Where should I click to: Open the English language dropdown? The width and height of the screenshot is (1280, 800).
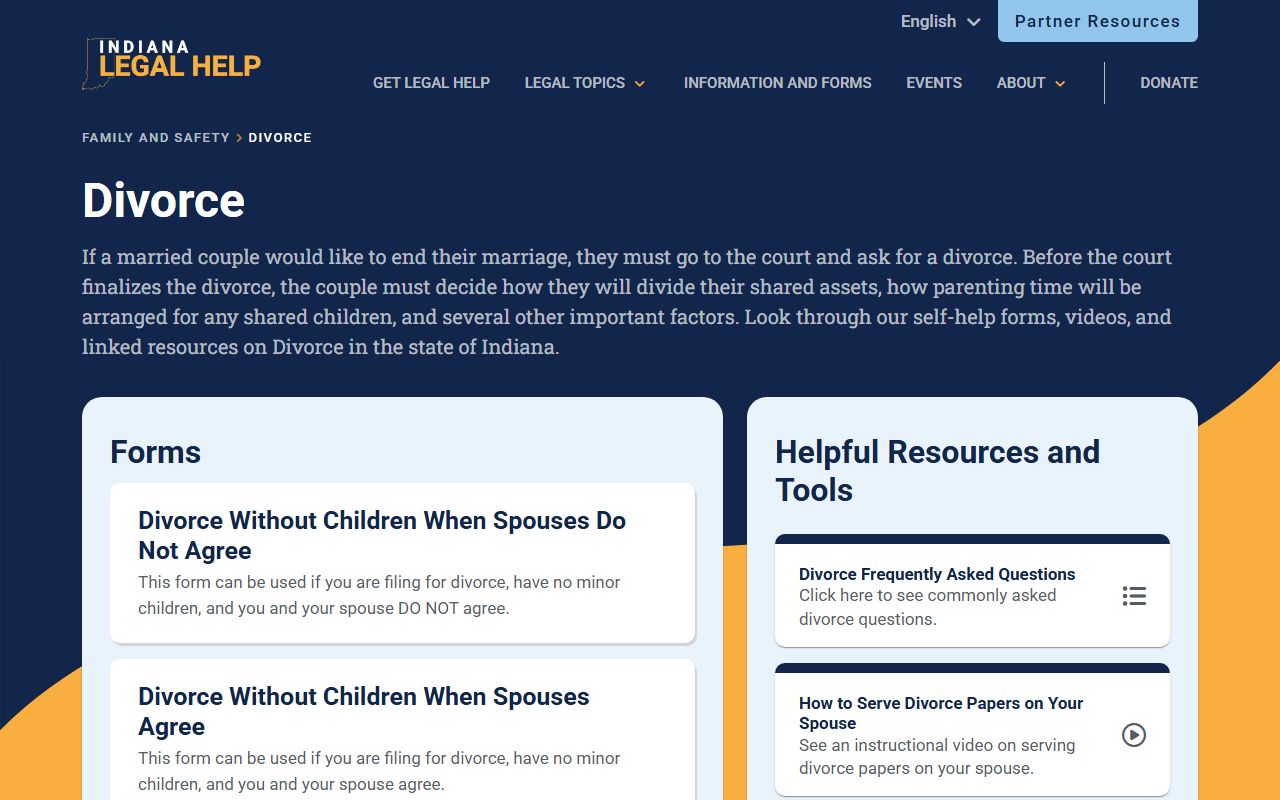tap(940, 21)
